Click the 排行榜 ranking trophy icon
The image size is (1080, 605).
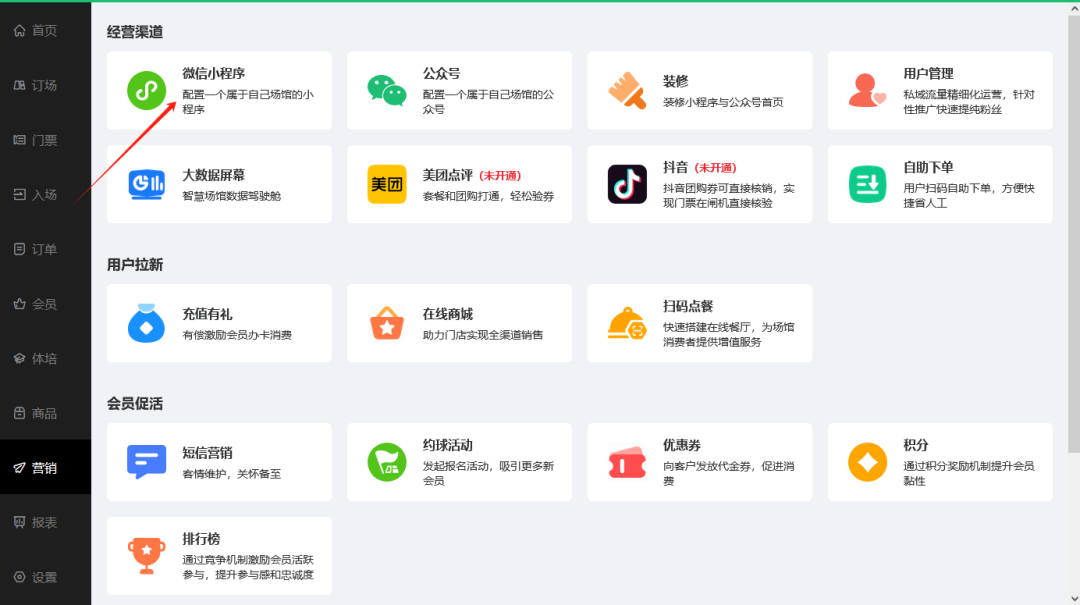pyautogui.click(x=146, y=555)
